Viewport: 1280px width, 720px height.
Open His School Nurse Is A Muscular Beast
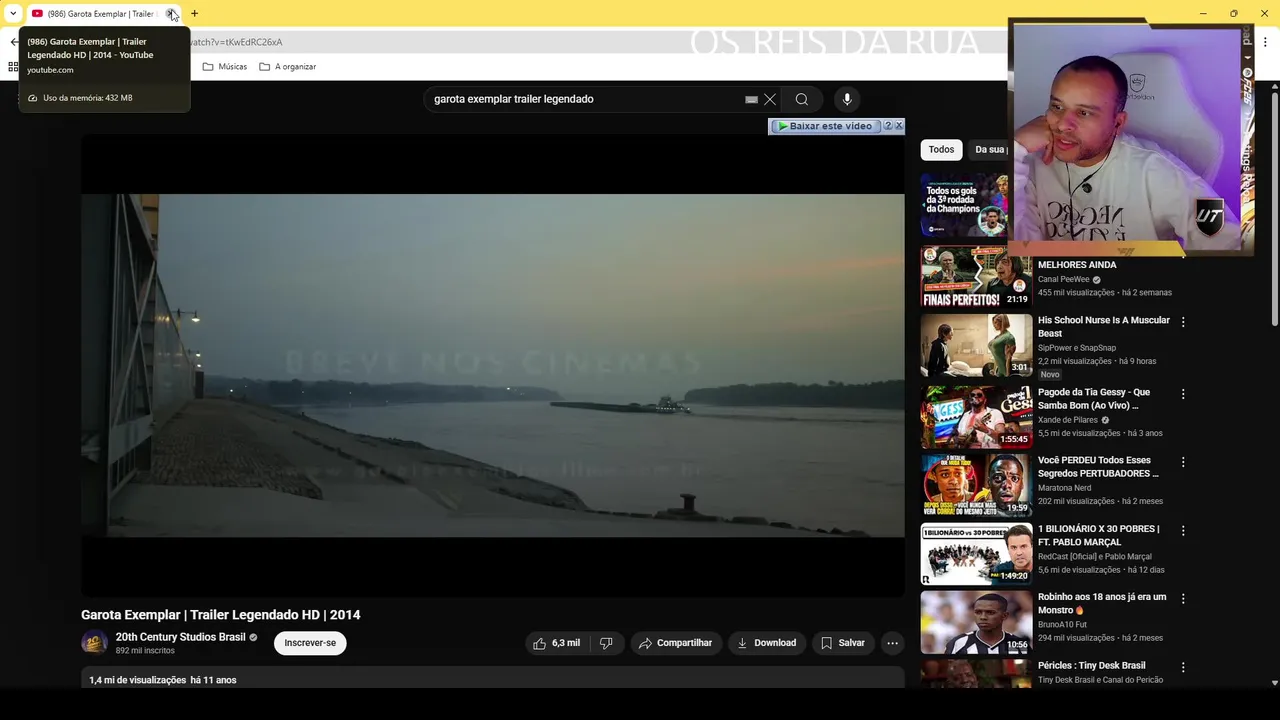[x=1104, y=327]
